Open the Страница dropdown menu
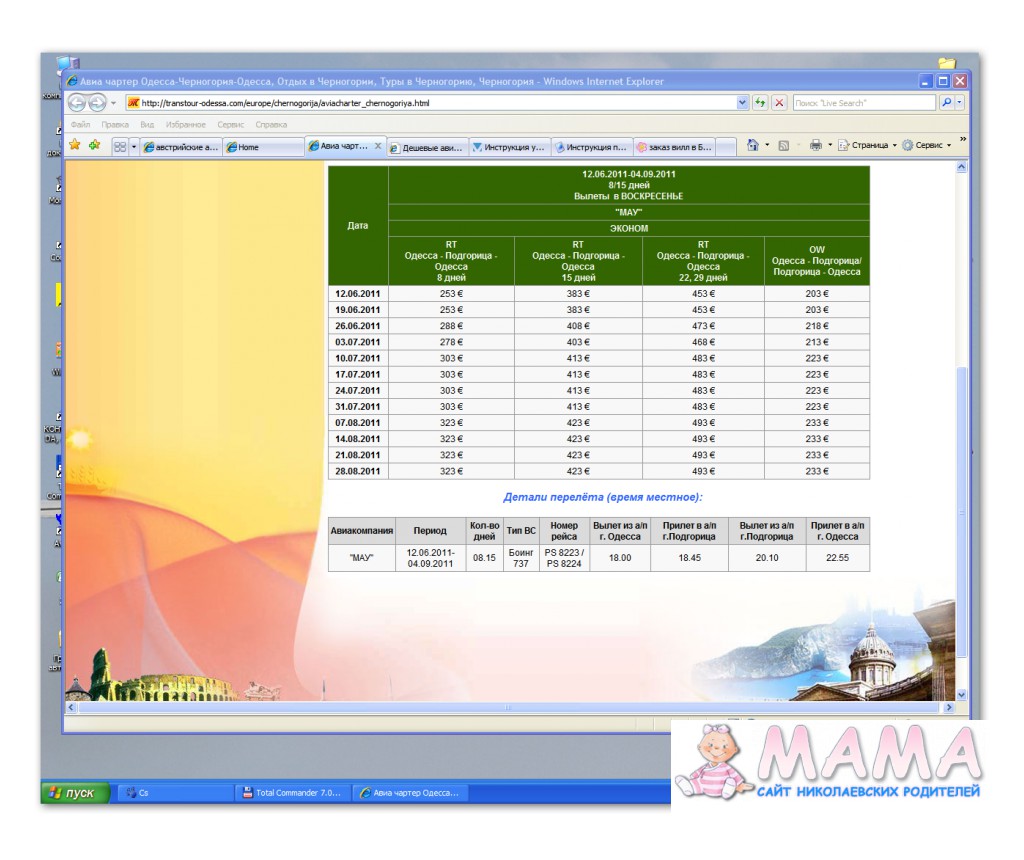1024x860 pixels. (x=869, y=146)
